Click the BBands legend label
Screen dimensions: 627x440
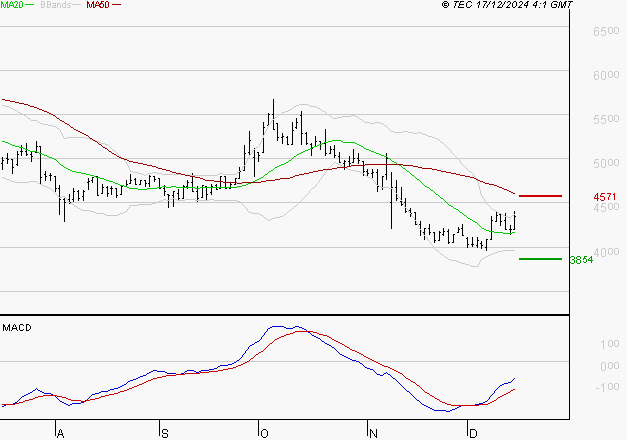pos(56,5)
